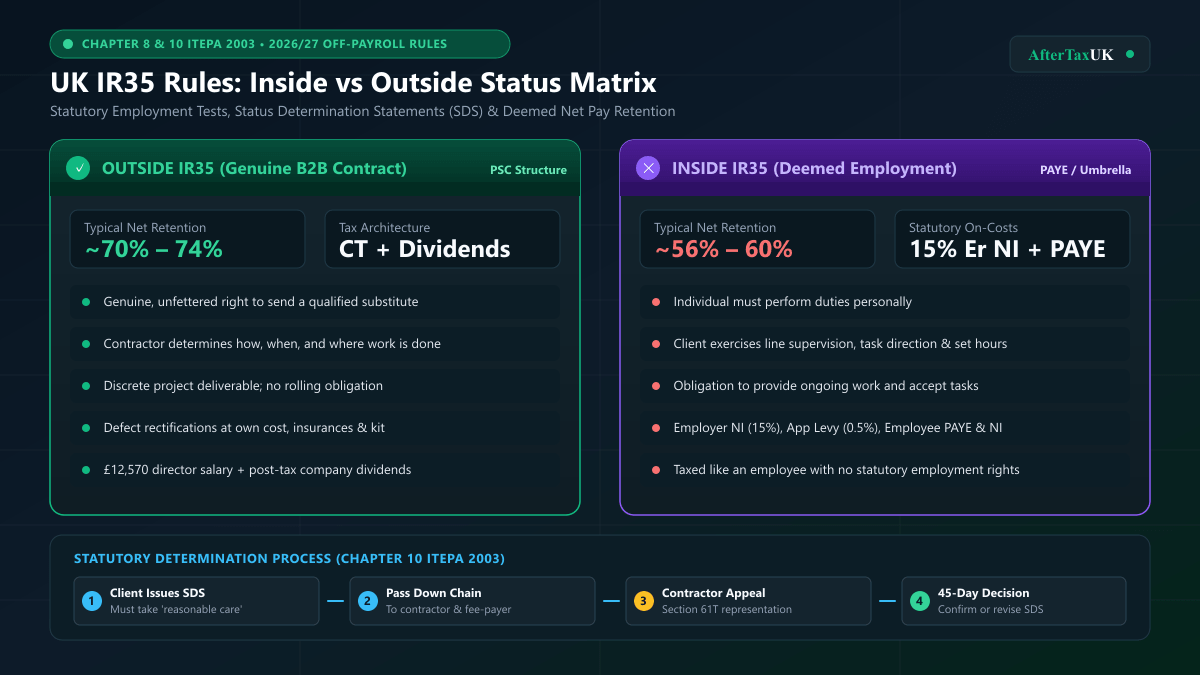Click 'To contractor & fee-payer' caption
This screenshot has height=675, width=1200.
point(448,609)
